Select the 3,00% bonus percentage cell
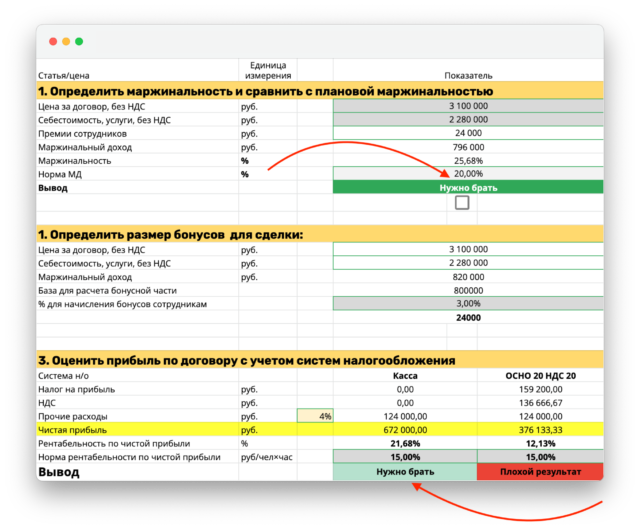 tap(468, 303)
